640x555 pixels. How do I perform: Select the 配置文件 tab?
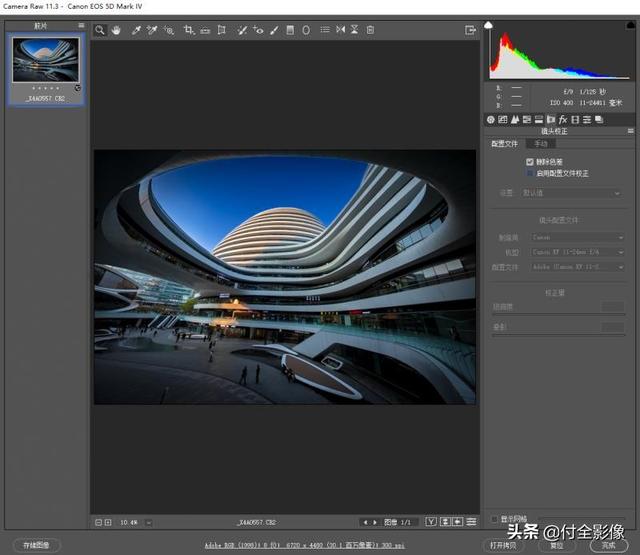click(x=505, y=144)
